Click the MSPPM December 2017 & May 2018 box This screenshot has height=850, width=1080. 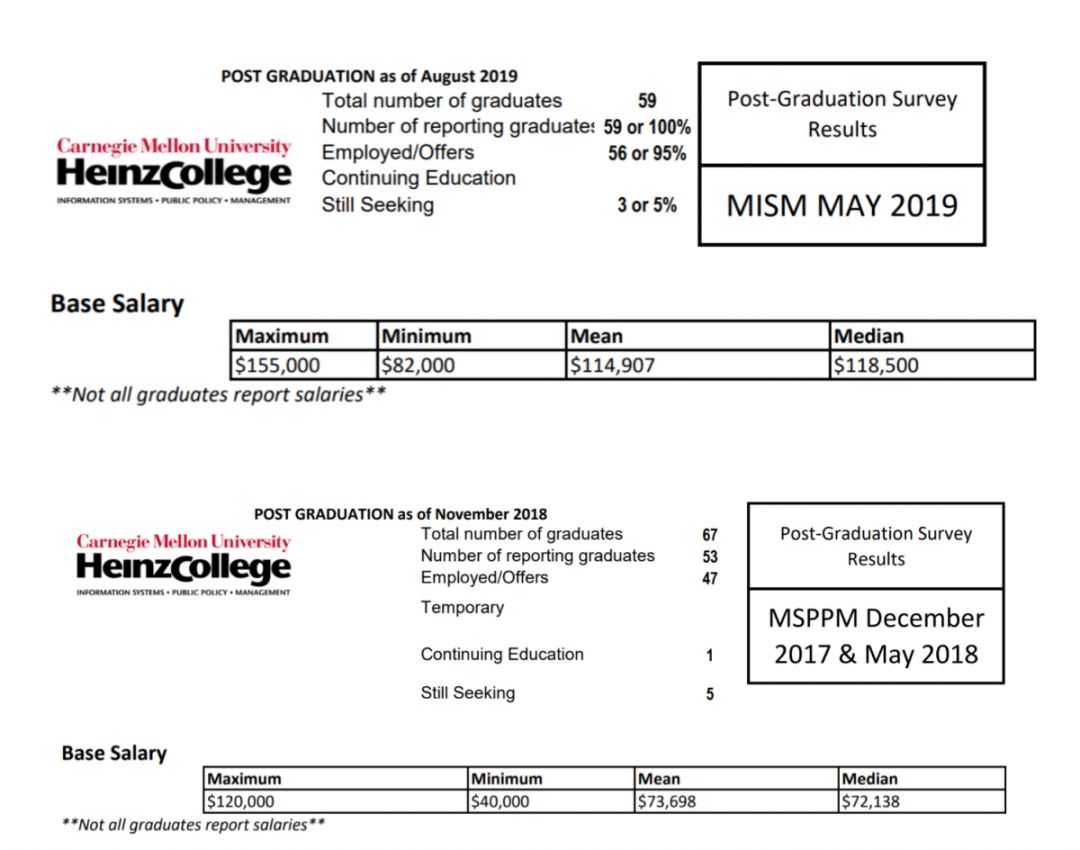click(x=875, y=636)
